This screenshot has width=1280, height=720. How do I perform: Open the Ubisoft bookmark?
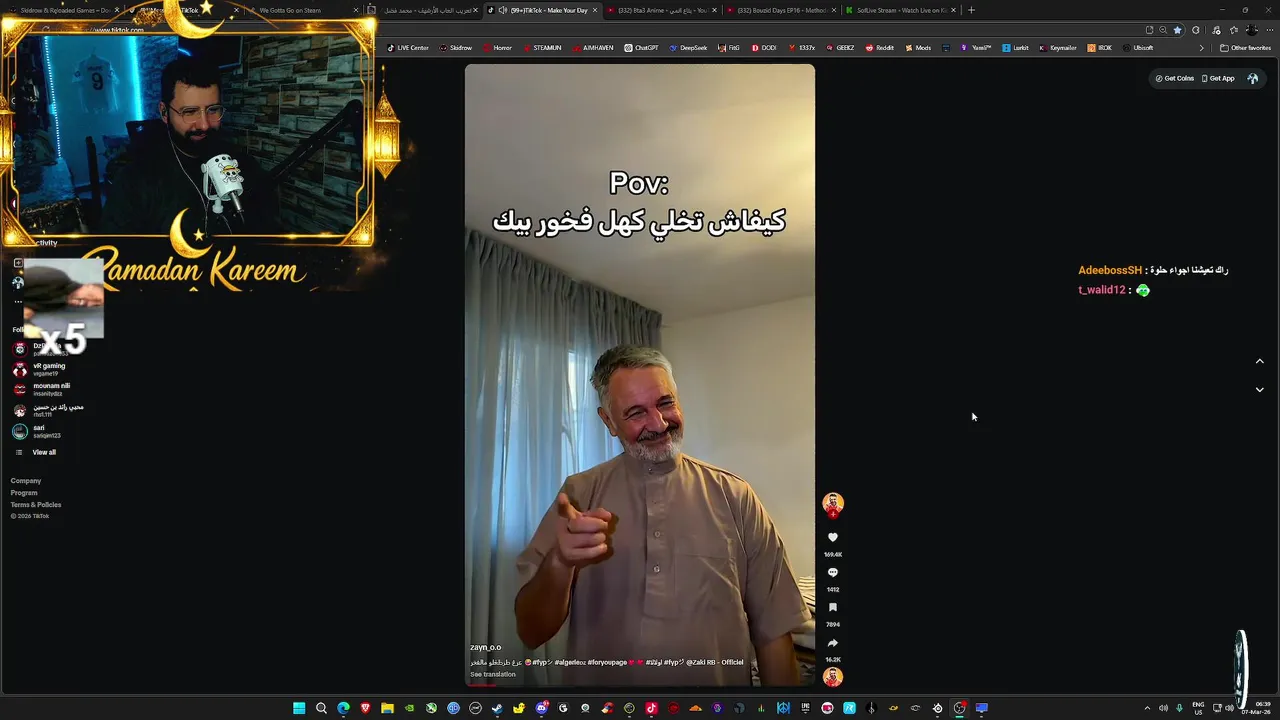(x=1138, y=48)
